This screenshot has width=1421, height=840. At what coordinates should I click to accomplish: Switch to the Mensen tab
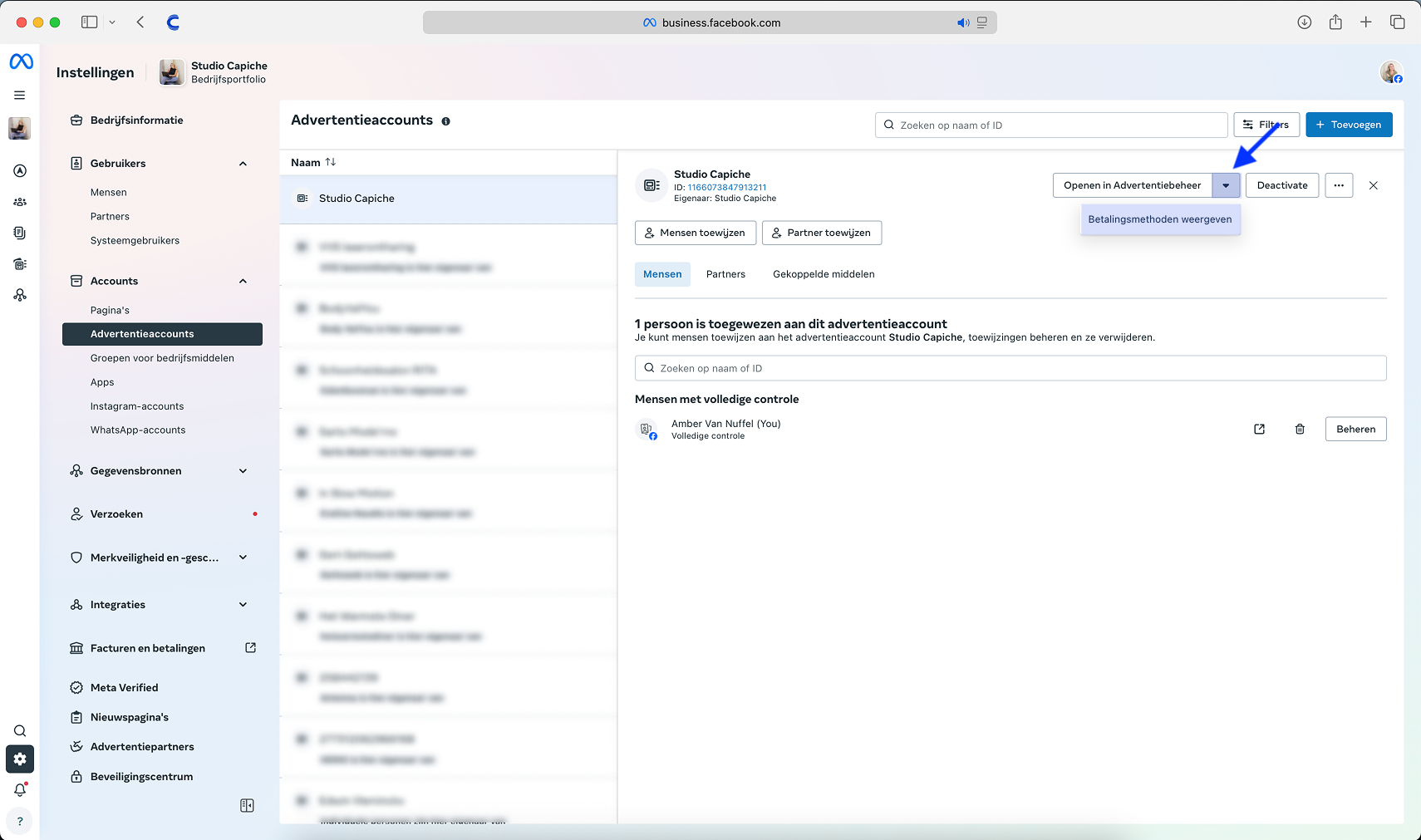(662, 274)
